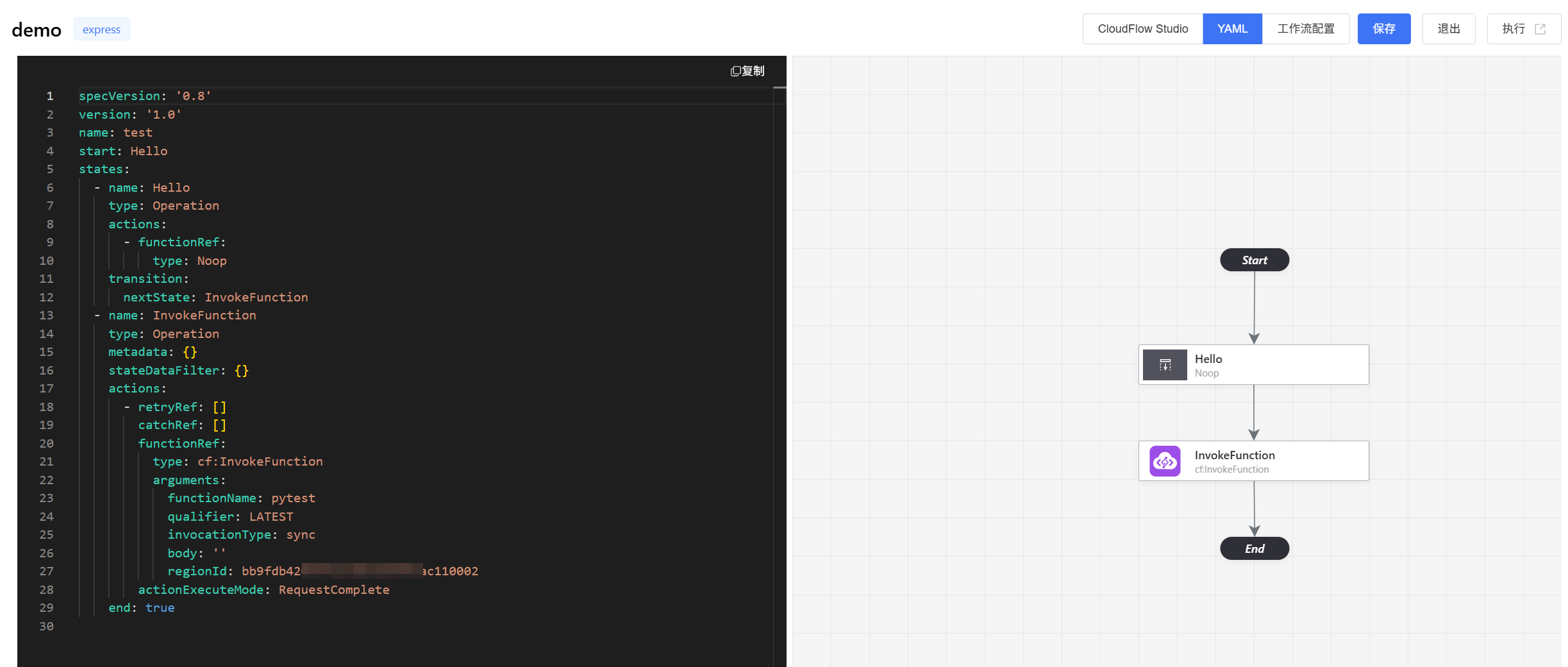The image size is (1568, 667).
Task: Click the body: '' line
Action: [x=197, y=553]
